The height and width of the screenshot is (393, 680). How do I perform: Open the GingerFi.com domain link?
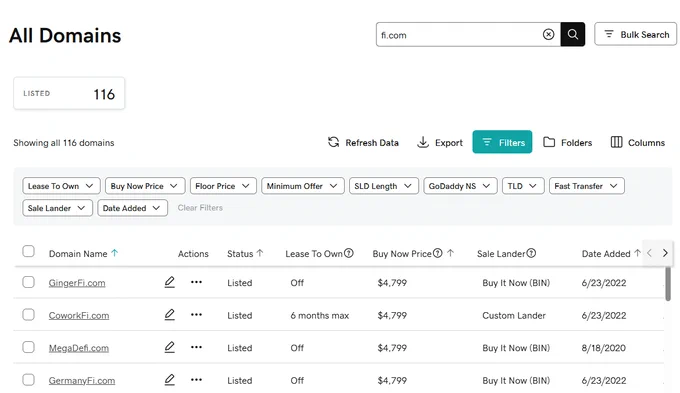[x=77, y=283]
